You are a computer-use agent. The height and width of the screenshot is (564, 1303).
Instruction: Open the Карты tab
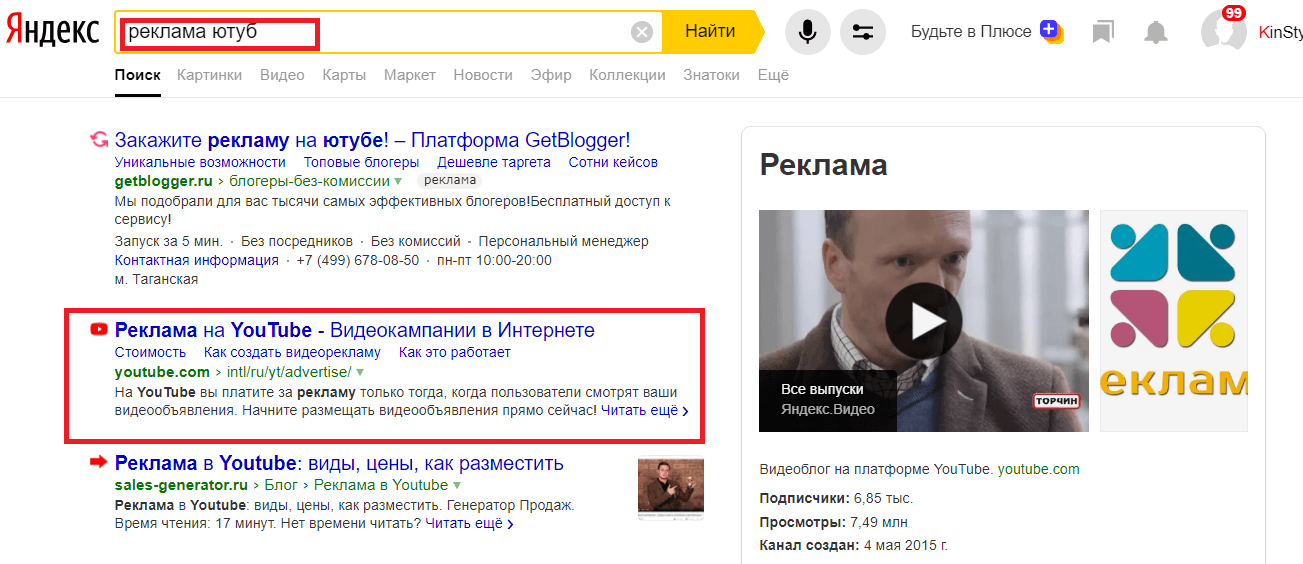[344, 75]
